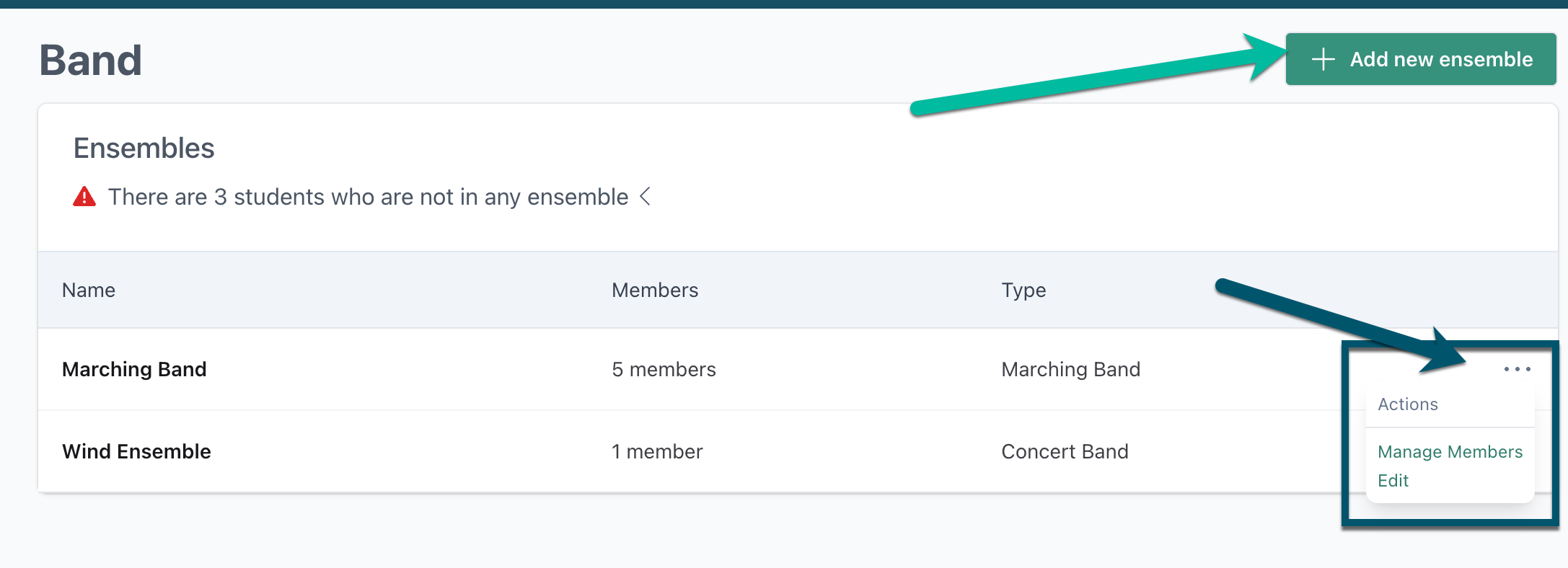This screenshot has width=1568, height=568.
Task: Open the Marching Band ensemble entry
Action: 134,369
